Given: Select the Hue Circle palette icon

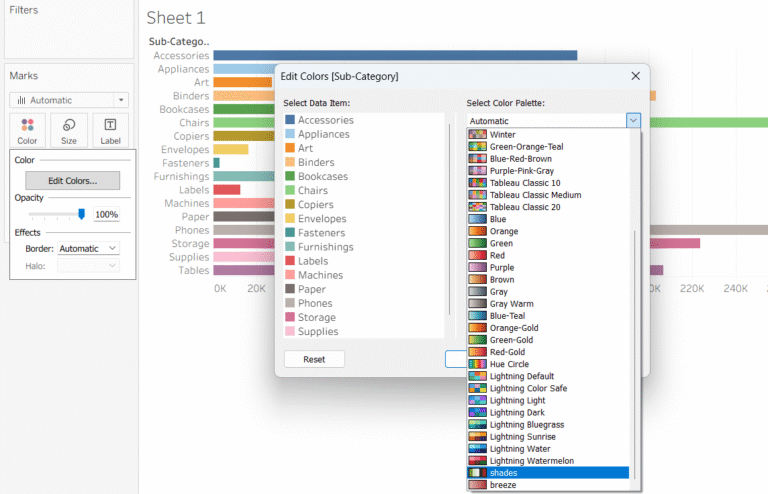Looking at the screenshot, I should pos(478,364).
